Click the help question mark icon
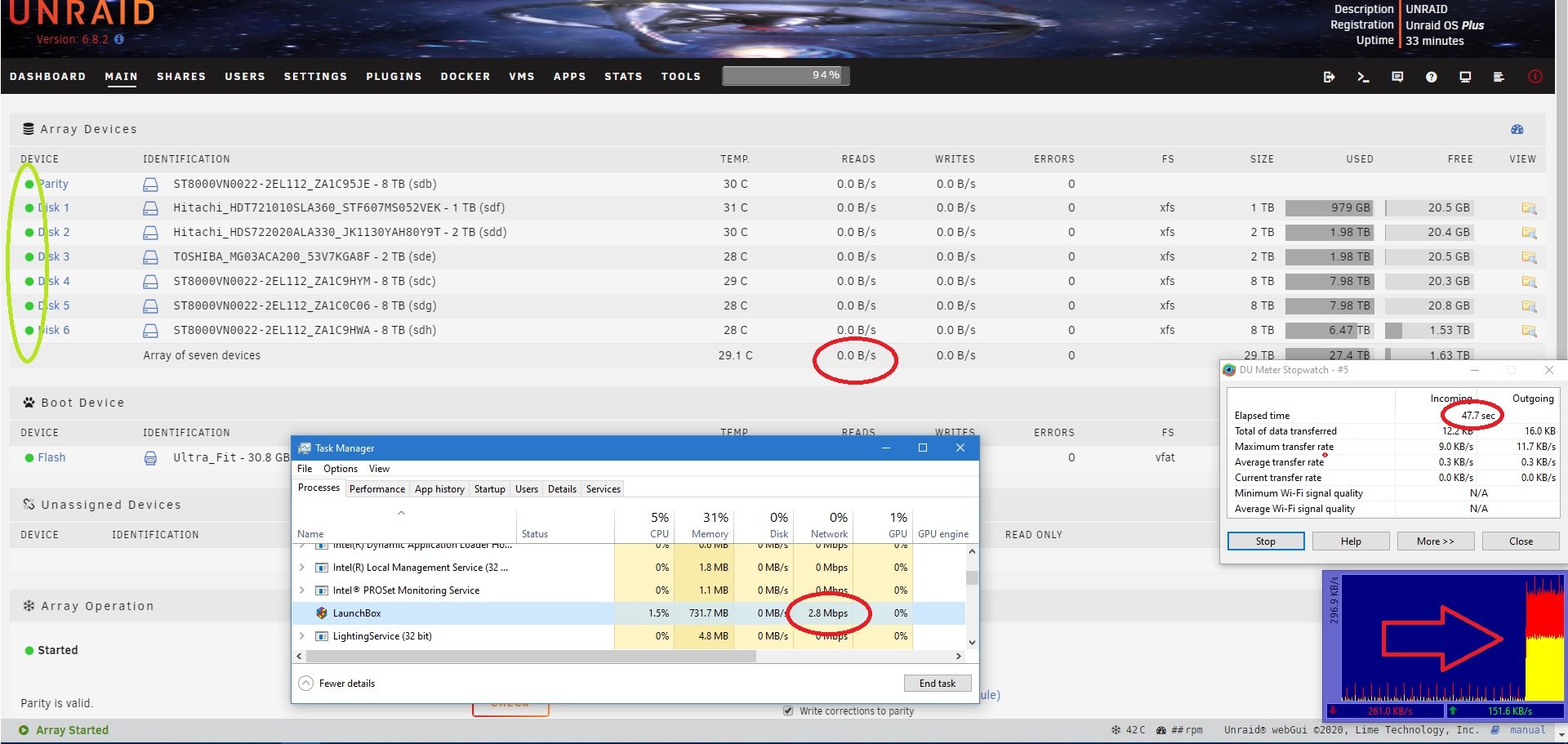This screenshot has height=744, width=1568. point(1431,77)
